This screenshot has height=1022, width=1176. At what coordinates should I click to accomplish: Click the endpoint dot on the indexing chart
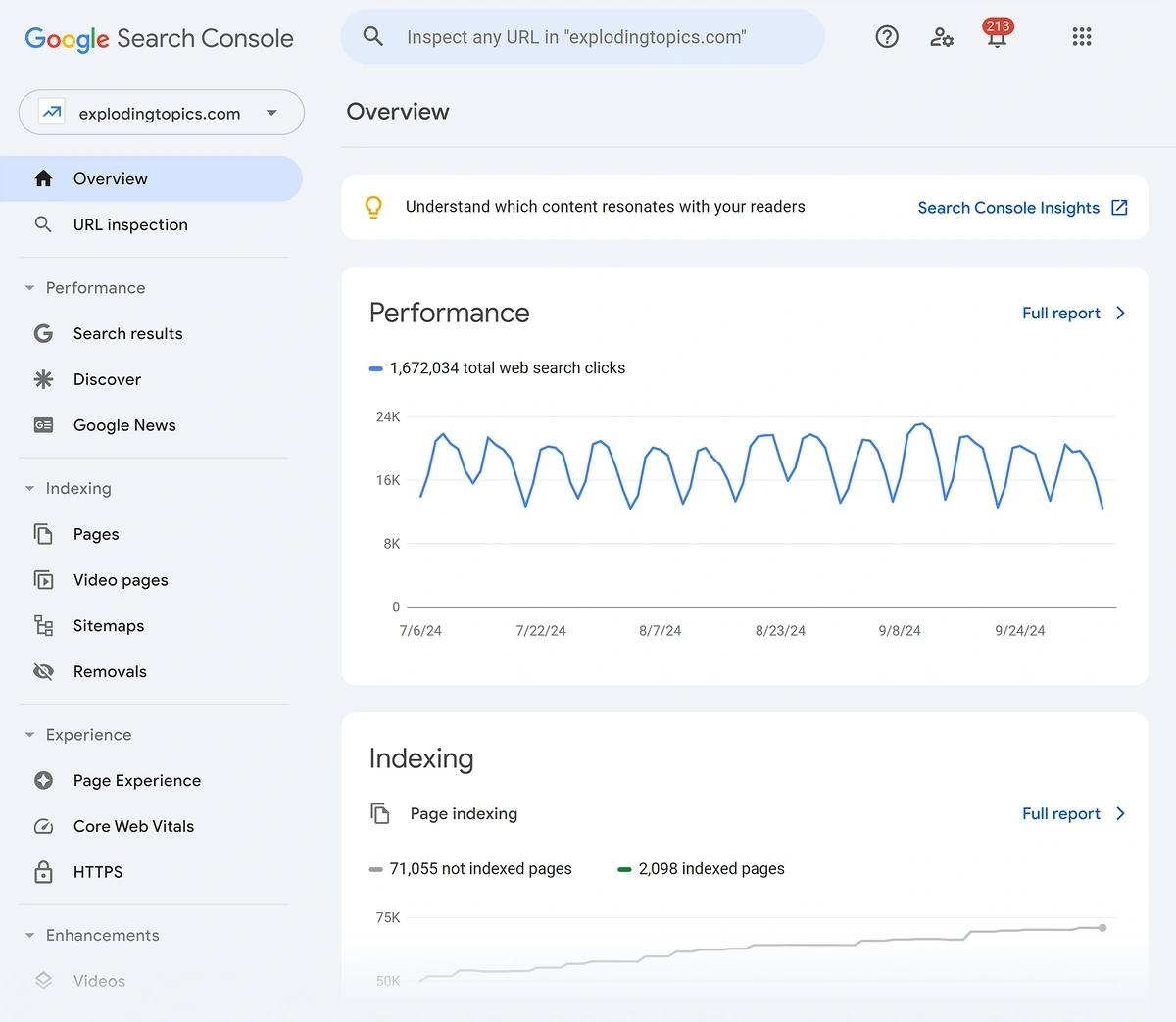(1102, 927)
